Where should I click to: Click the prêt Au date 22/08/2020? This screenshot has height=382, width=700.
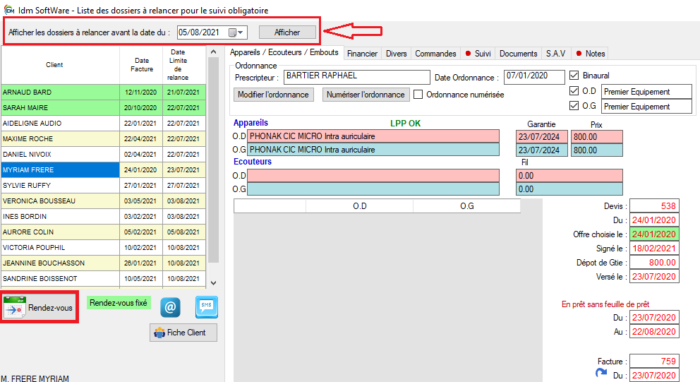pyautogui.click(x=654, y=332)
